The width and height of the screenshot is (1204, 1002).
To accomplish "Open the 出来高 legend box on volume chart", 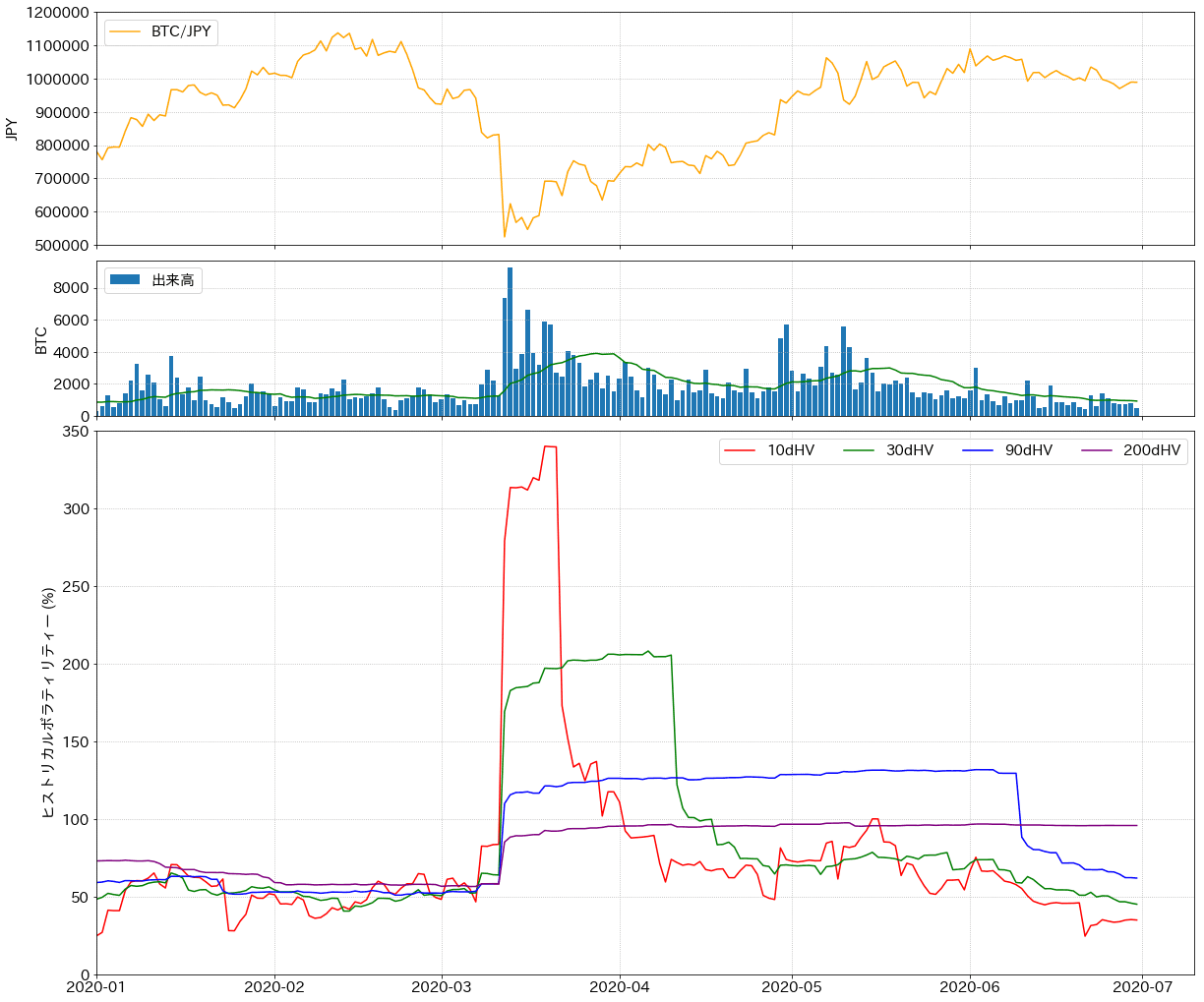I will (152, 280).
